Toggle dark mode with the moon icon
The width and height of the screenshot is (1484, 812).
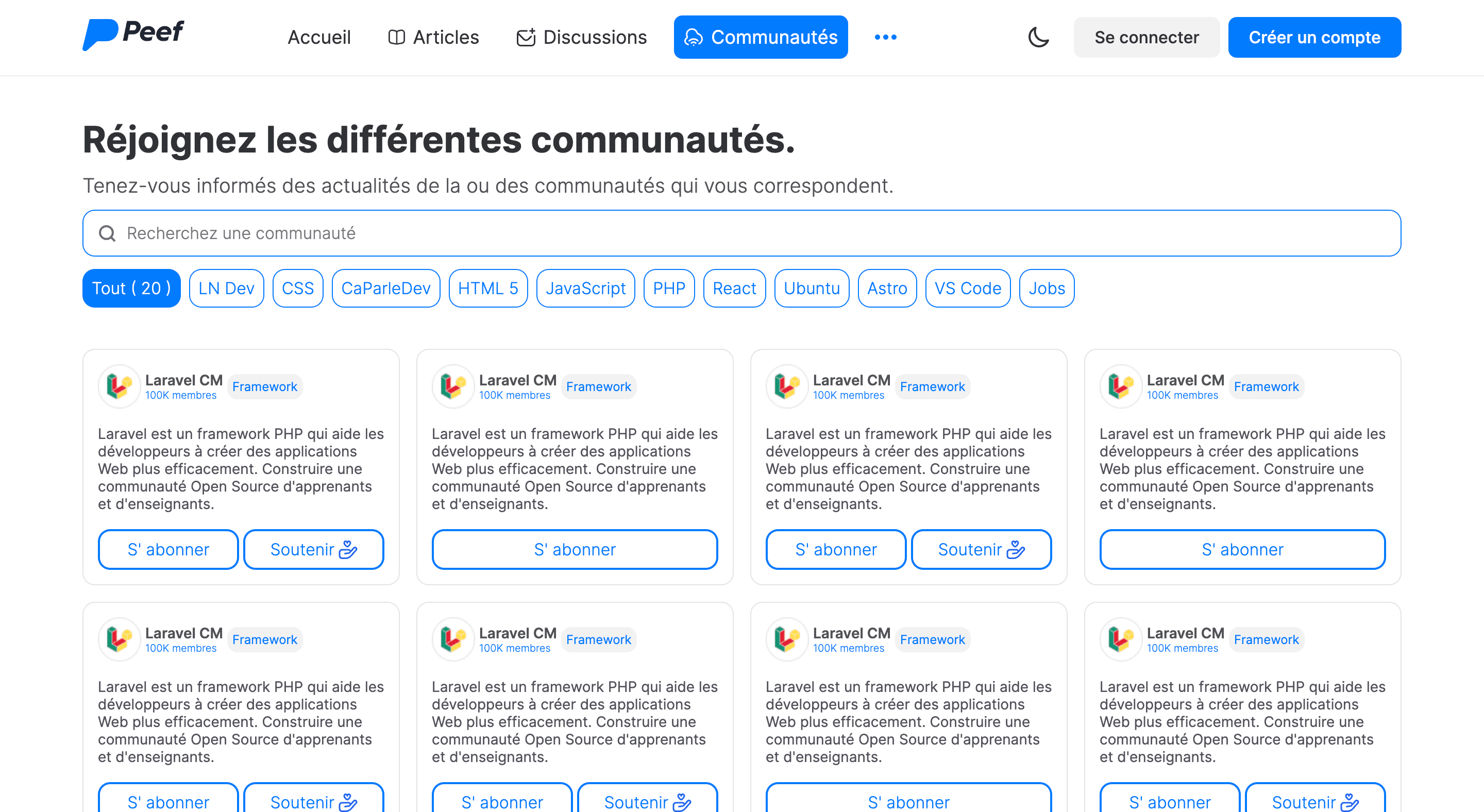[1038, 38]
